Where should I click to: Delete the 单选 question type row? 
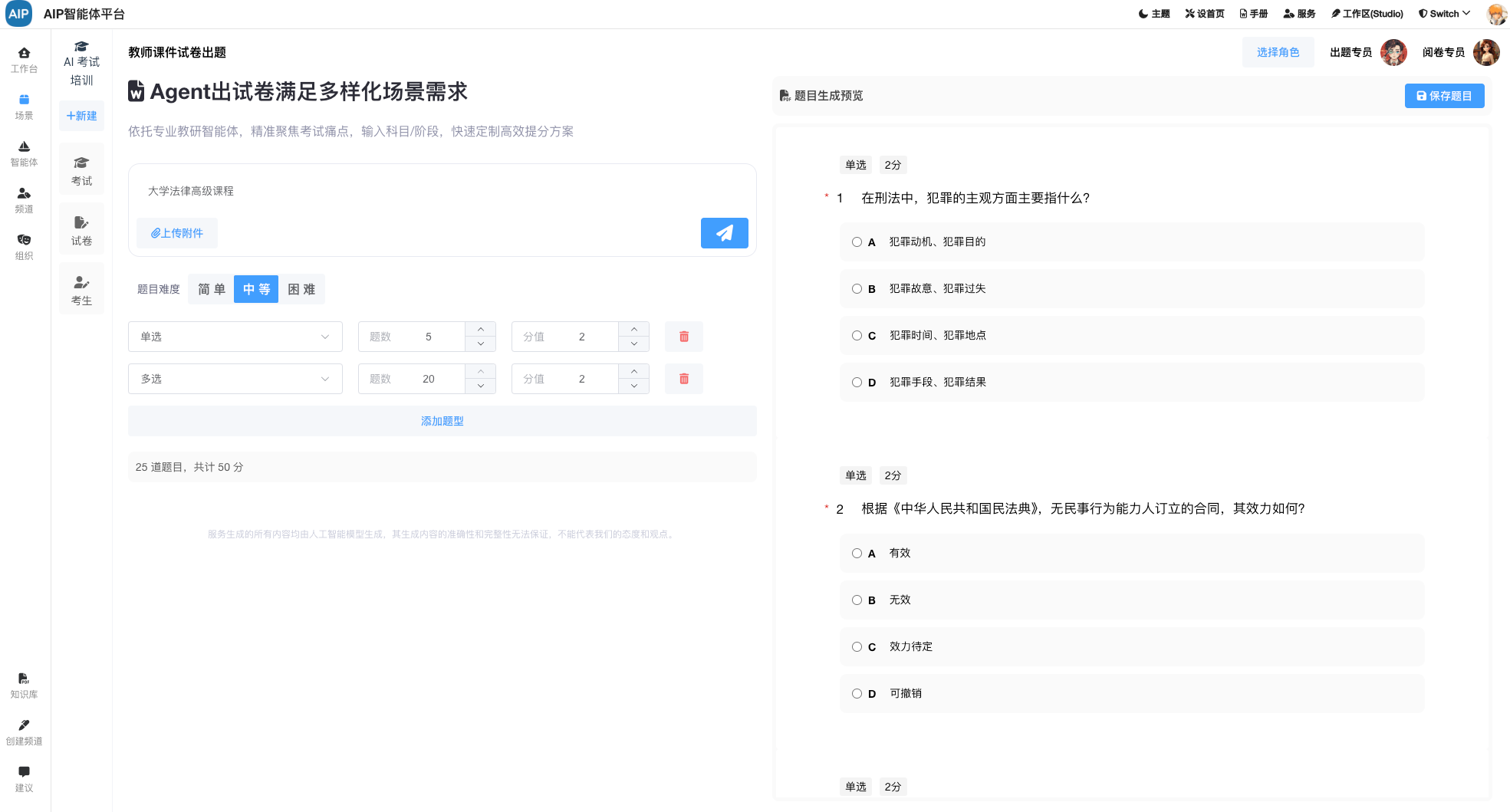coord(683,337)
